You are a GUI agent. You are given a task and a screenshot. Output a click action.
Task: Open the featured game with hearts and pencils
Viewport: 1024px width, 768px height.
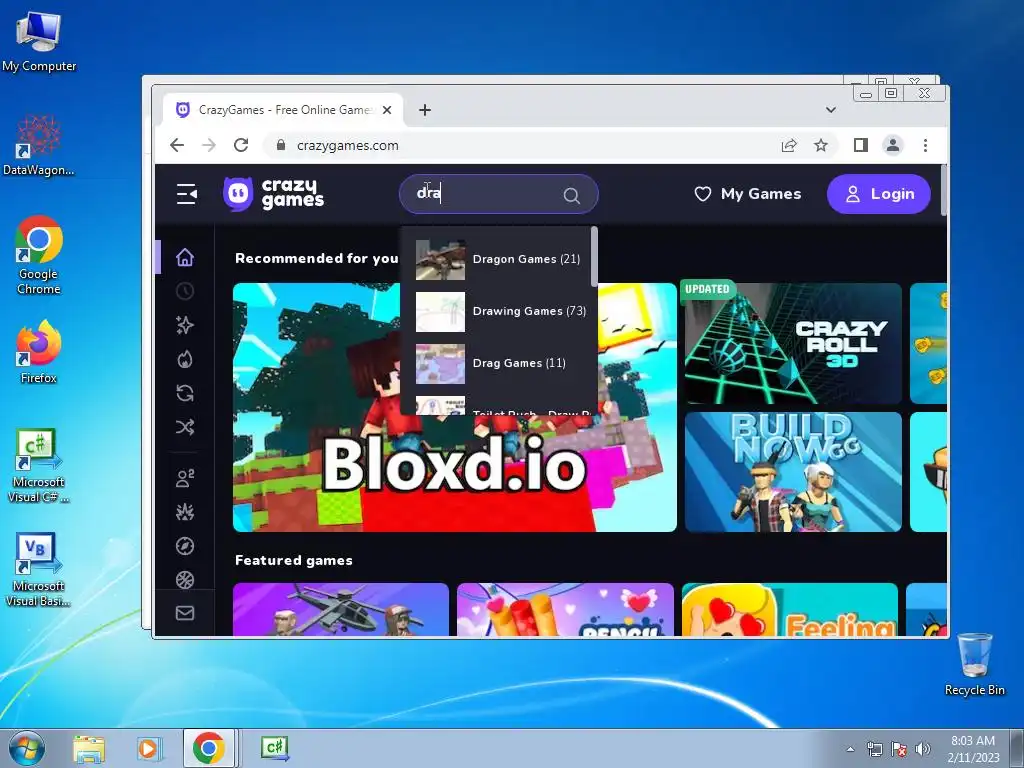coord(566,609)
